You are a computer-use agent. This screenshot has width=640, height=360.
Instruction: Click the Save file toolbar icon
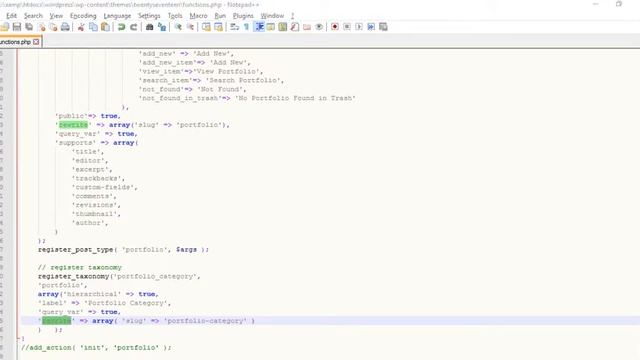pos(17,27)
